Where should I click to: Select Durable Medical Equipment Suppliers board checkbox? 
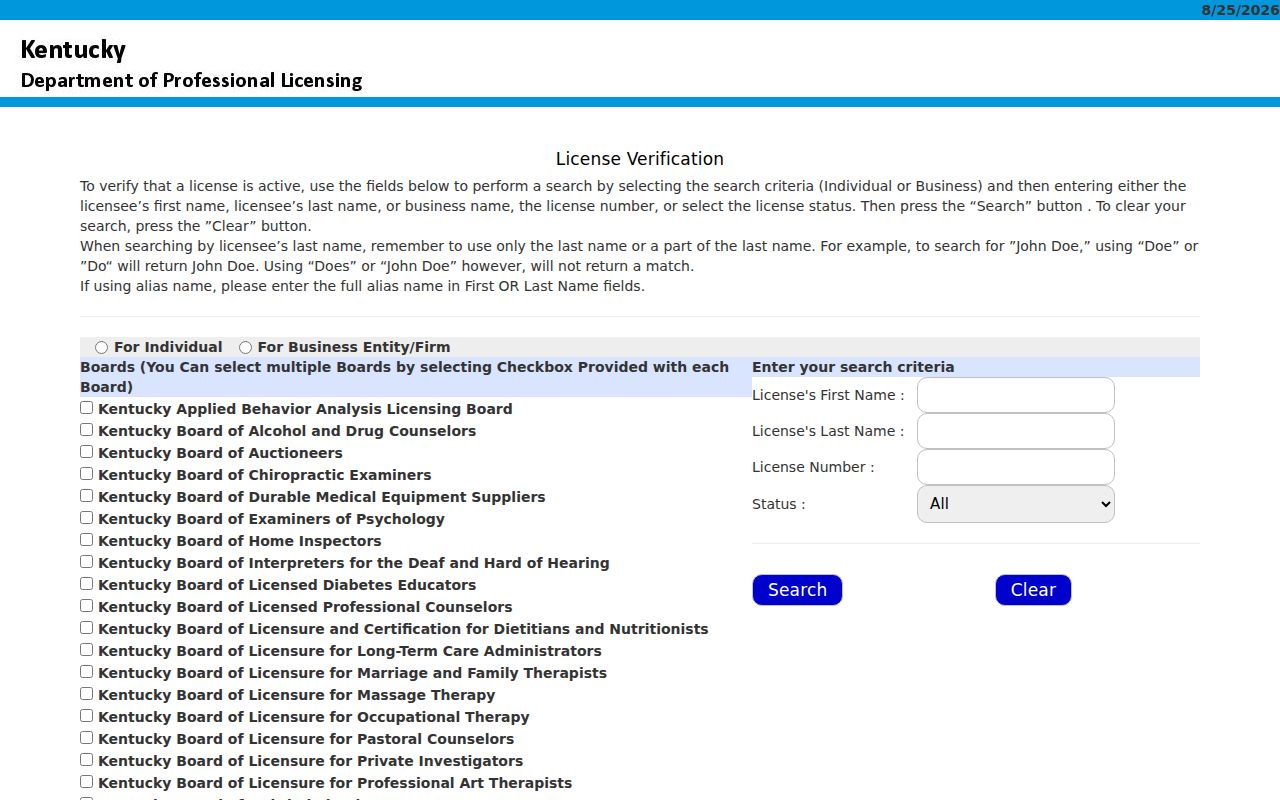[x=87, y=496]
